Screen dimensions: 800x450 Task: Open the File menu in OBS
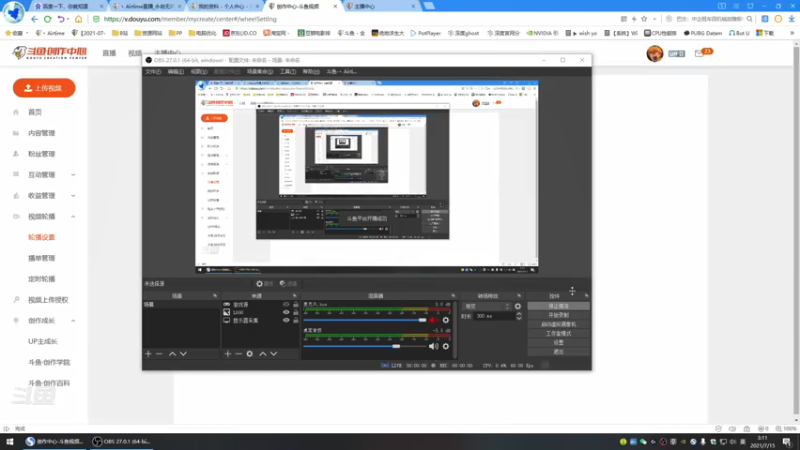(153, 71)
